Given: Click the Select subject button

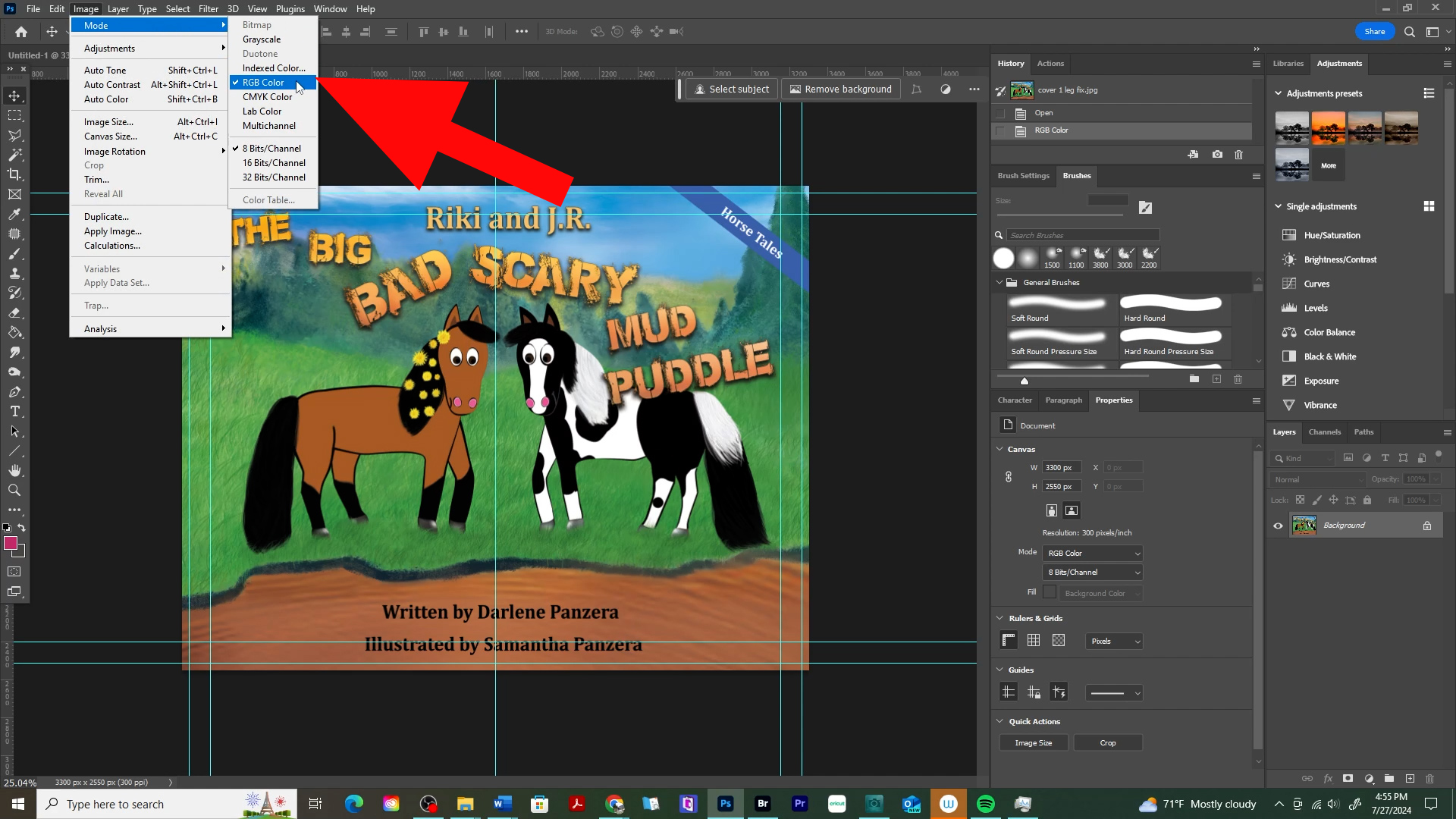Looking at the screenshot, I should coord(732,89).
